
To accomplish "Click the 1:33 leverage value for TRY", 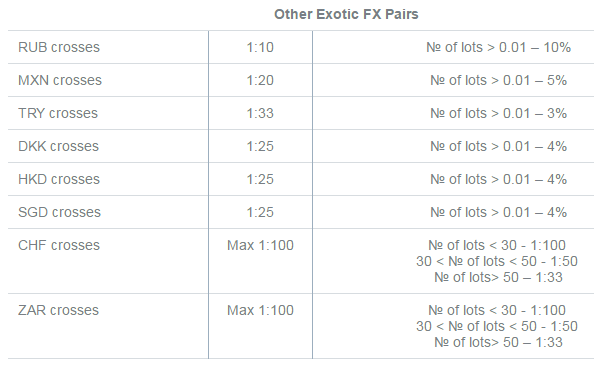I will click(260, 113).
